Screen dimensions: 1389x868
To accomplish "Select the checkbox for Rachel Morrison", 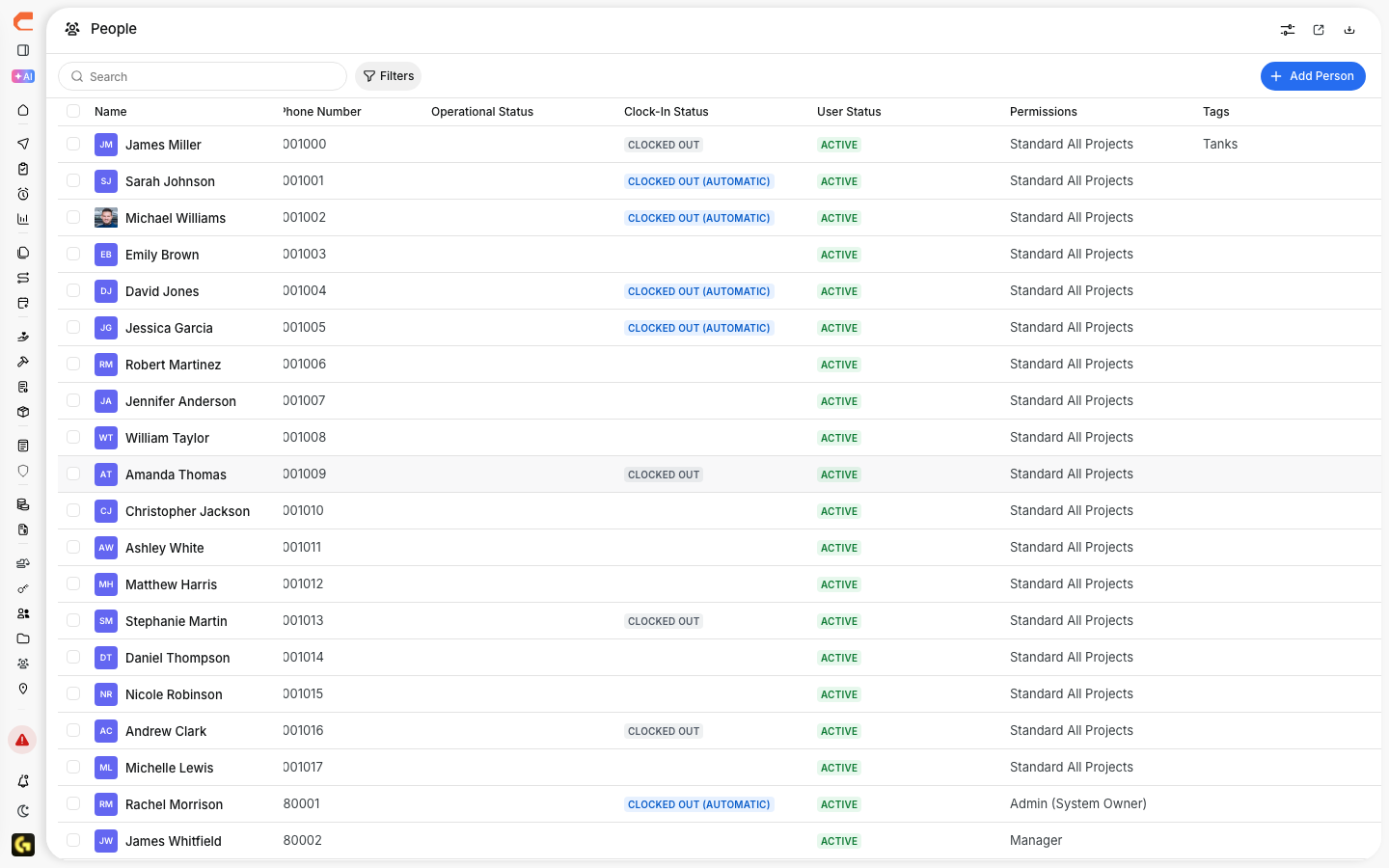I will click(73, 803).
